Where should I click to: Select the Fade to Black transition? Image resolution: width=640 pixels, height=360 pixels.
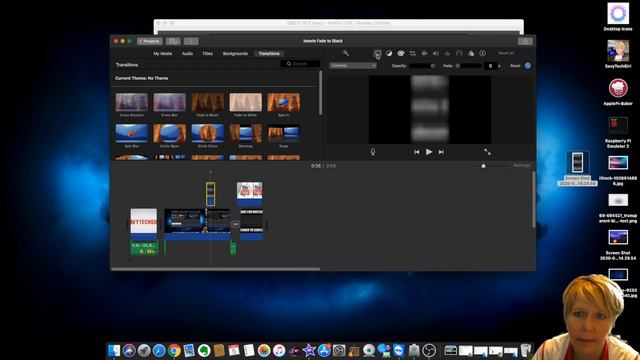(207, 102)
